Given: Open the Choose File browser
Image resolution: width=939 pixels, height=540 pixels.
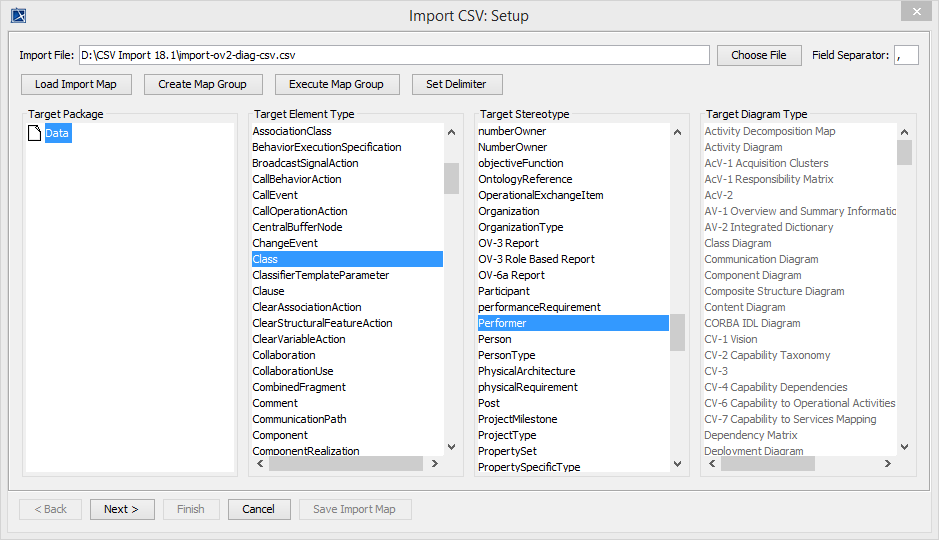Looking at the screenshot, I should click(758, 55).
